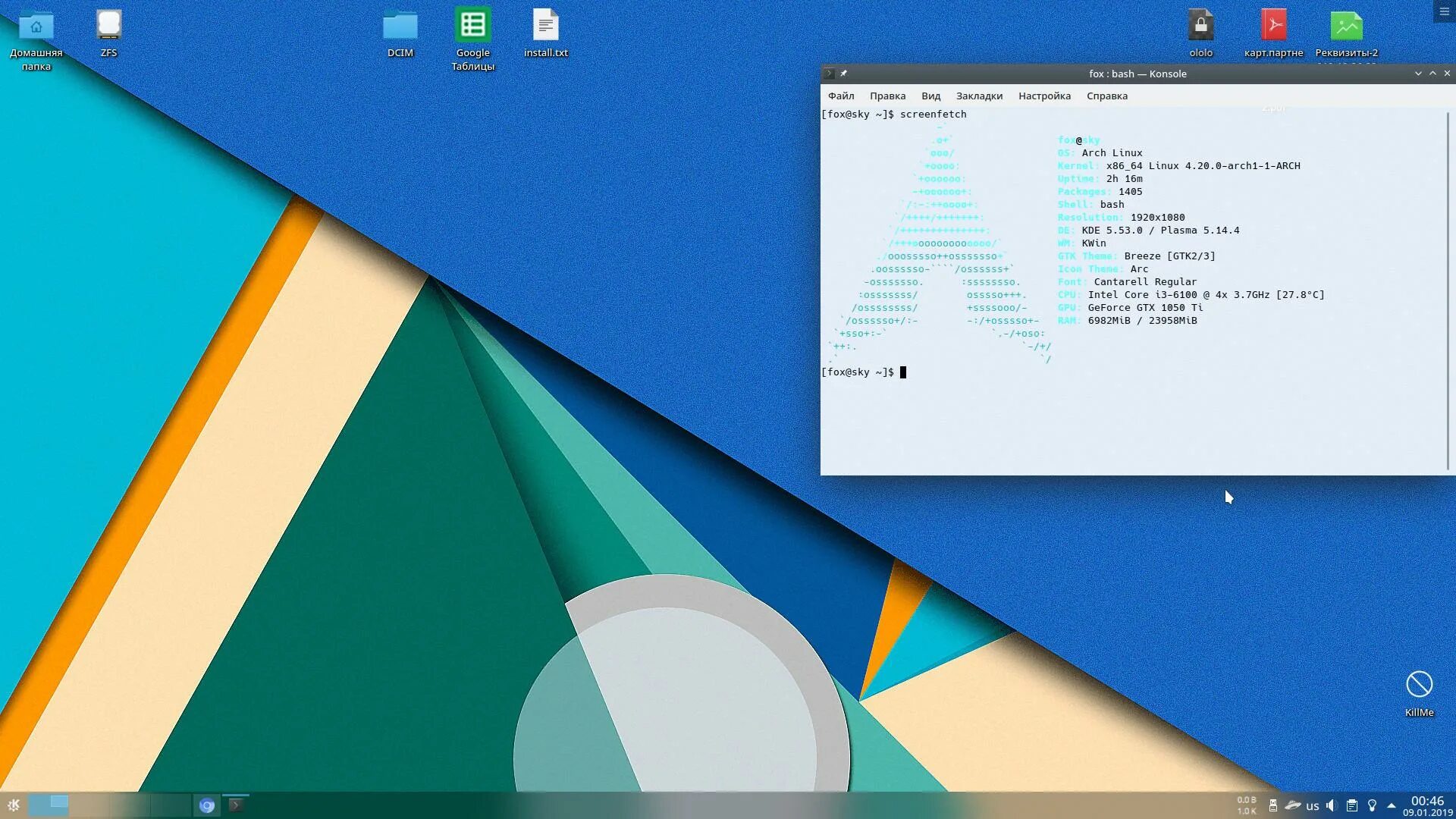
Task: Select the ZFS drive desktop icon
Action: click(108, 33)
